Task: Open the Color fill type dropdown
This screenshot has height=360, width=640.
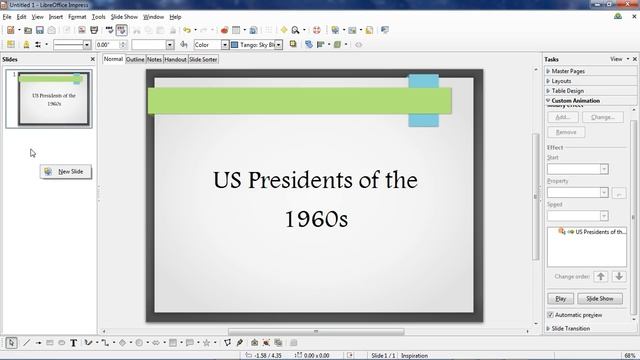Action: [225, 44]
